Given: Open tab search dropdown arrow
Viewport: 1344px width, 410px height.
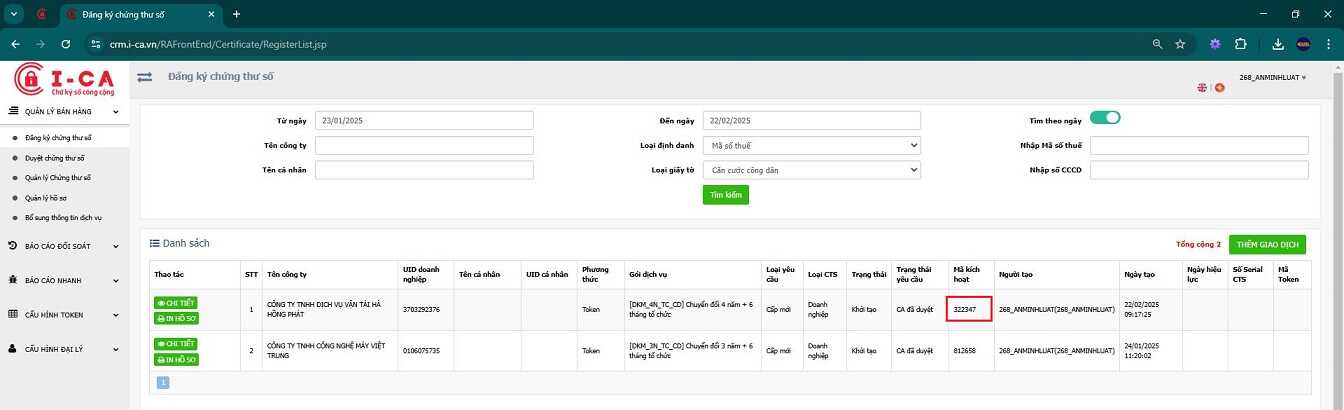Looking at the screenshot, I should 13,14.
